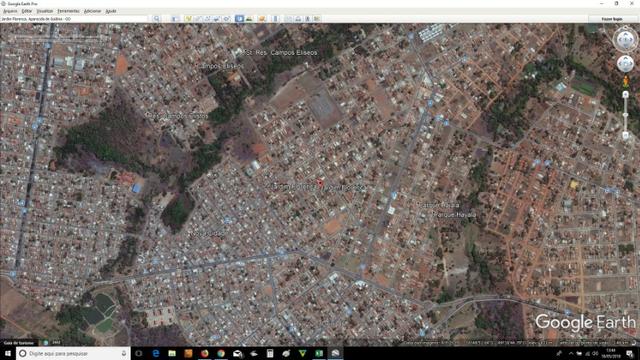Click the Record a Tour icon

(x=227, y=19)
